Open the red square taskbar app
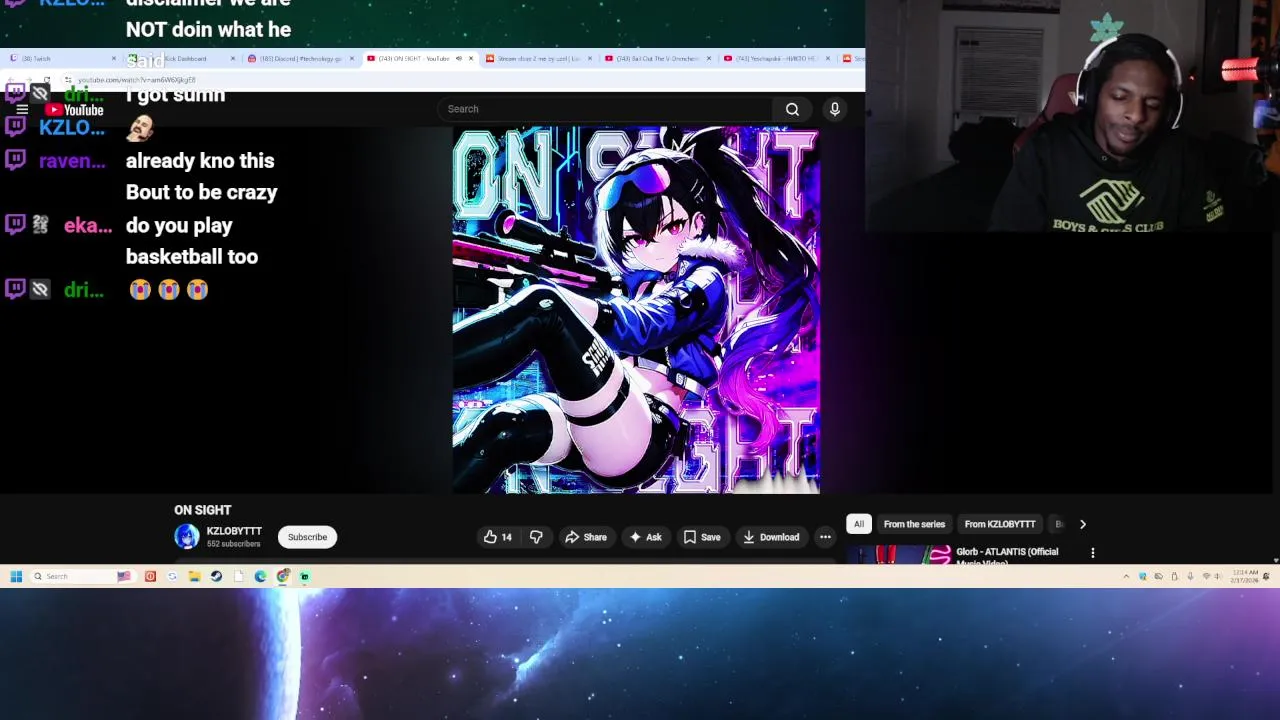1280x720 pixels. 150,576
